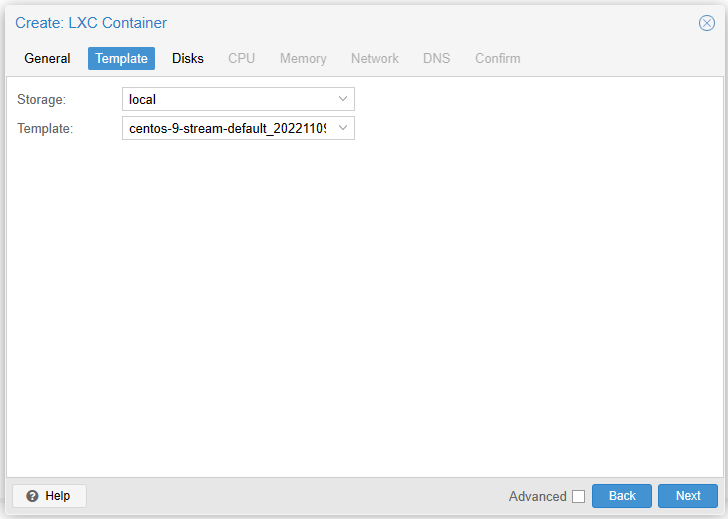
Task: Click the centos-9-stream template field
Action: [227, 128]
